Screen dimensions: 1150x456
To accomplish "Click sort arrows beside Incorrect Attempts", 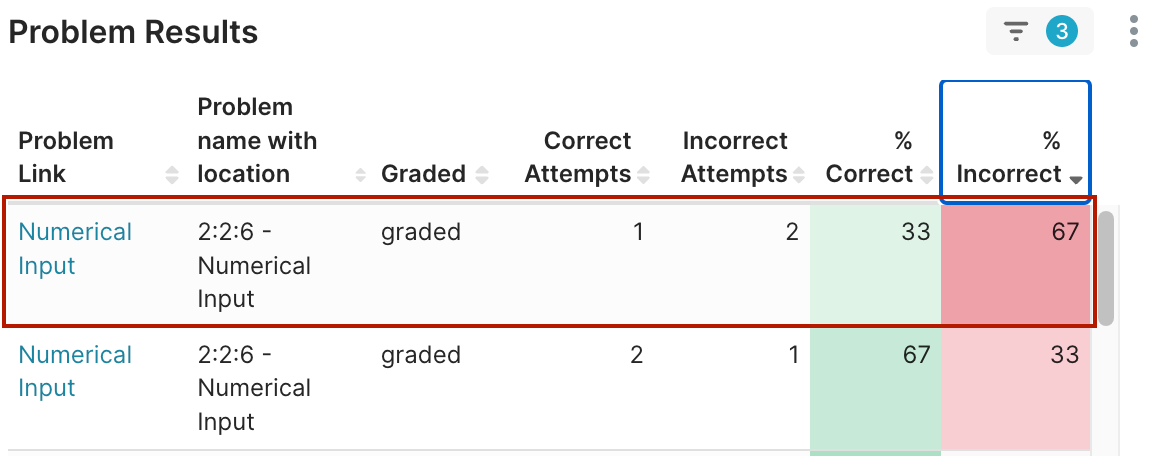I will [799, 175].
